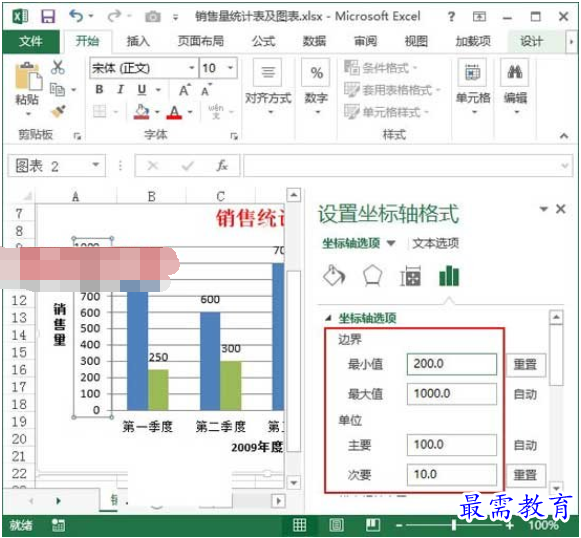Expand the font size dropdown
This screenshot has height=538, width=581.
point(230,68)
